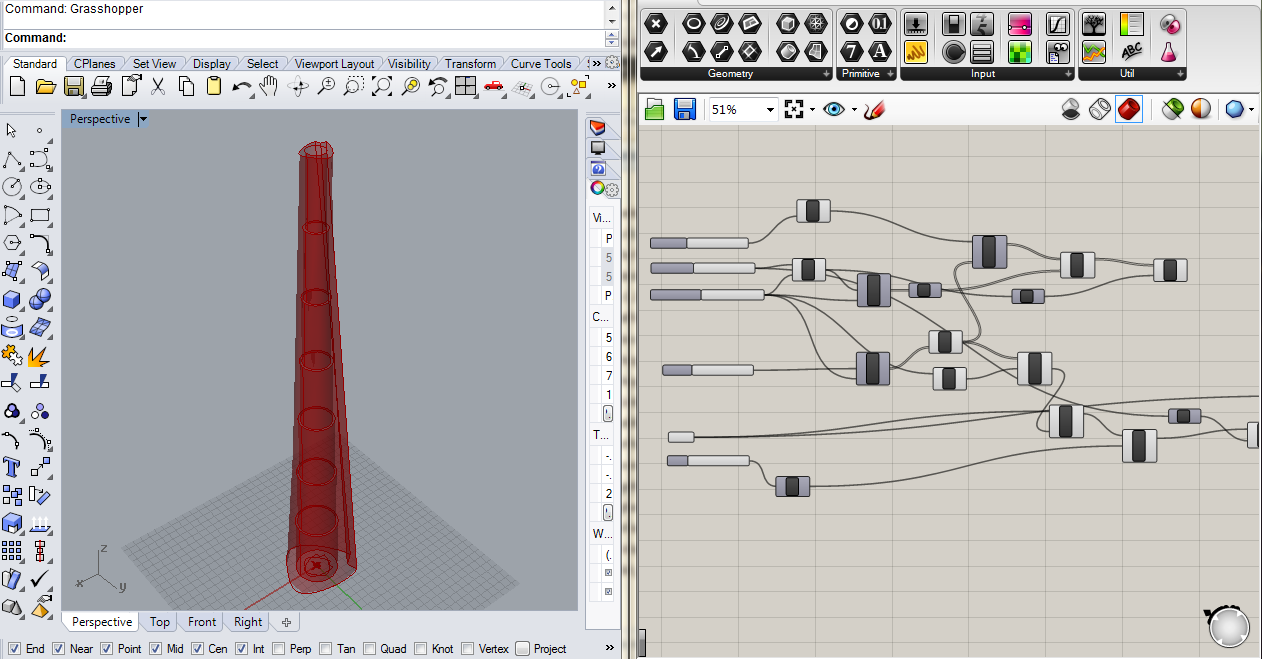Save the Rhino model with the floppy icon
The image size is (1262, 659).
73,87
